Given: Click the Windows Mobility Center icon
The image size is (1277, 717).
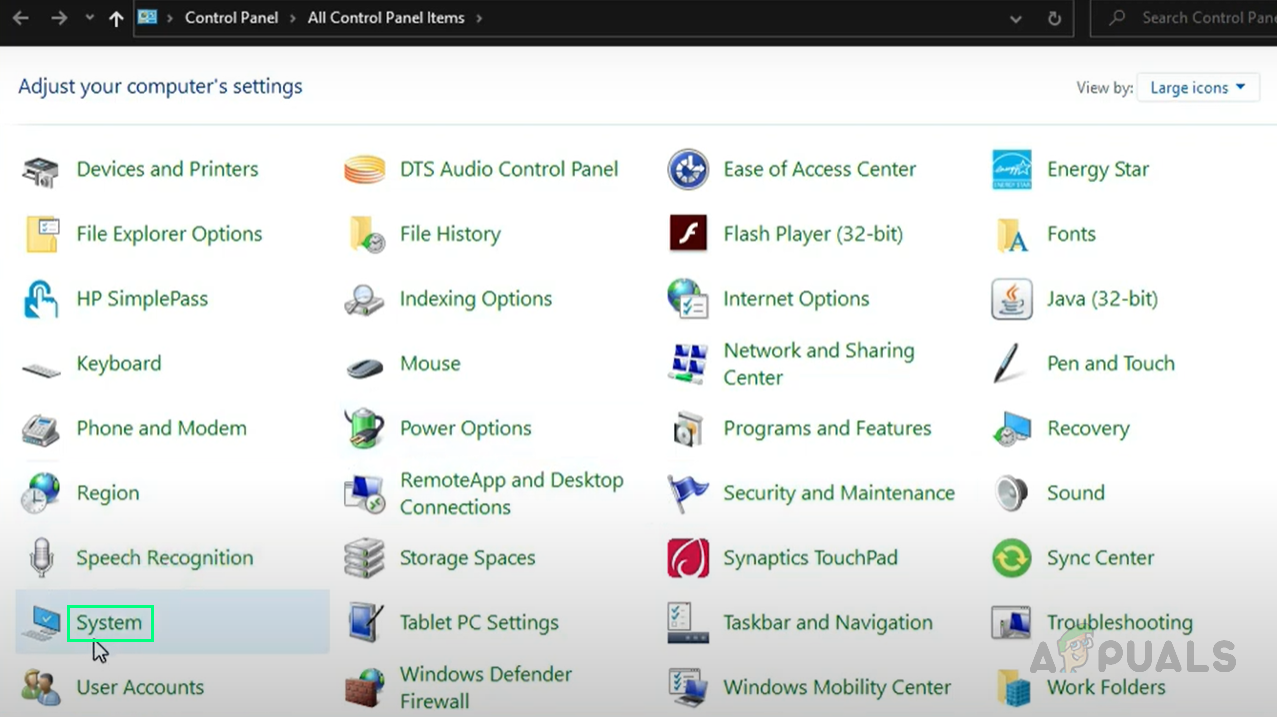Looking at the screenshot, I should 688,688.
